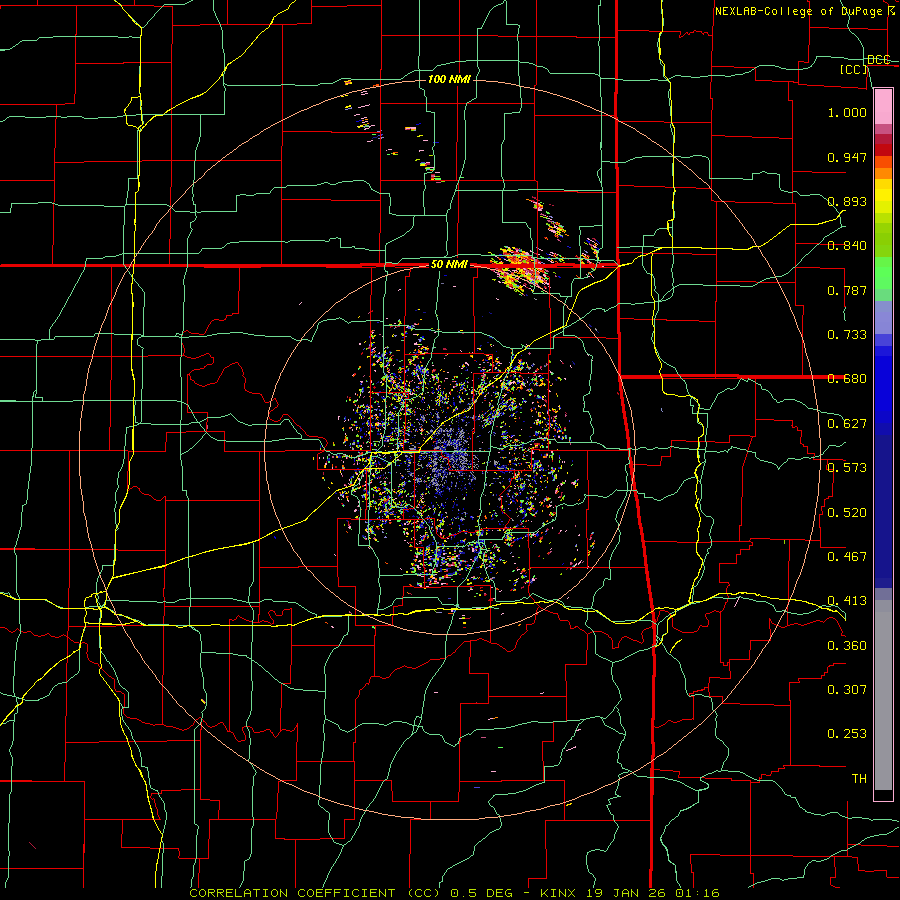Pick the gray segment of the color bar

[x=883, y=695]
